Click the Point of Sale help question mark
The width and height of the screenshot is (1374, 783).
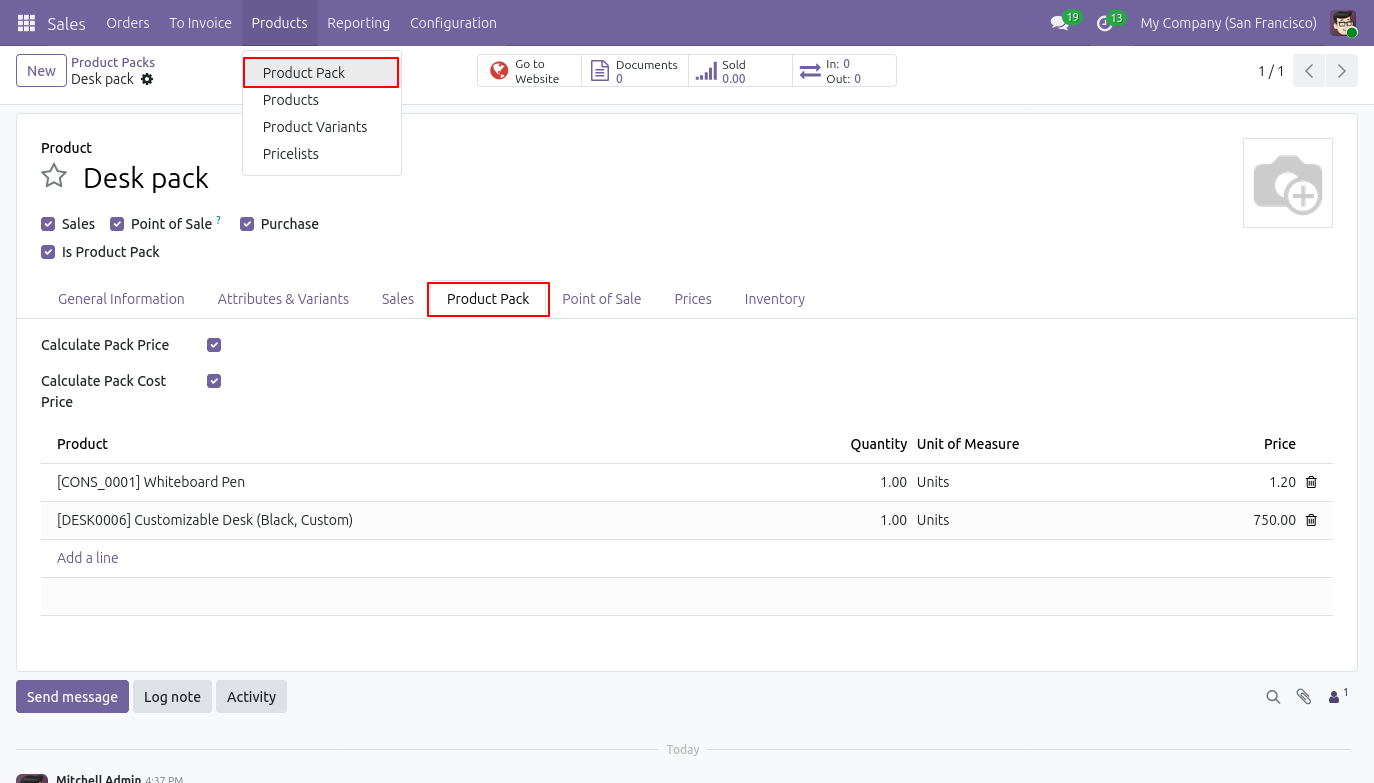point(218,219)
